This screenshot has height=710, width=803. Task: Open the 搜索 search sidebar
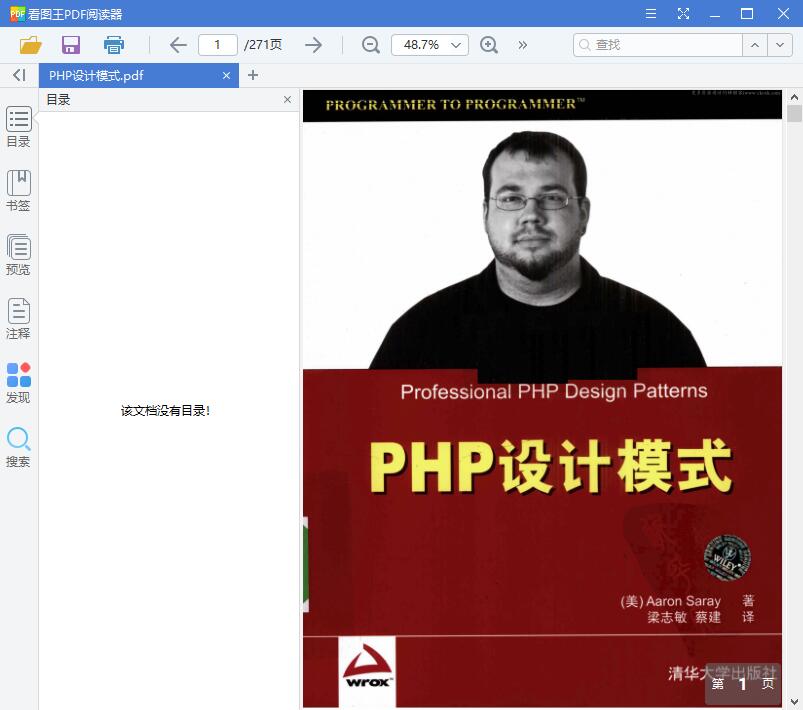click(x=18, y=447)
